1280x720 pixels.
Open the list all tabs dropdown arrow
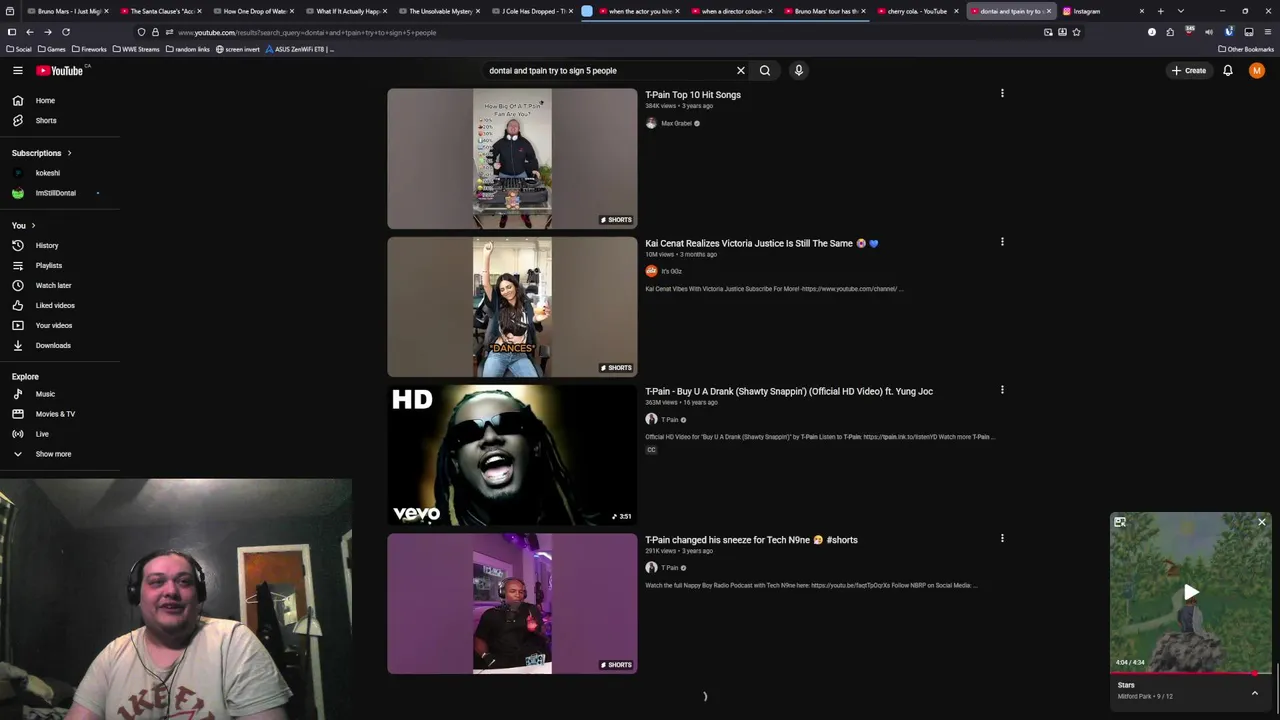pos(1181,11)
